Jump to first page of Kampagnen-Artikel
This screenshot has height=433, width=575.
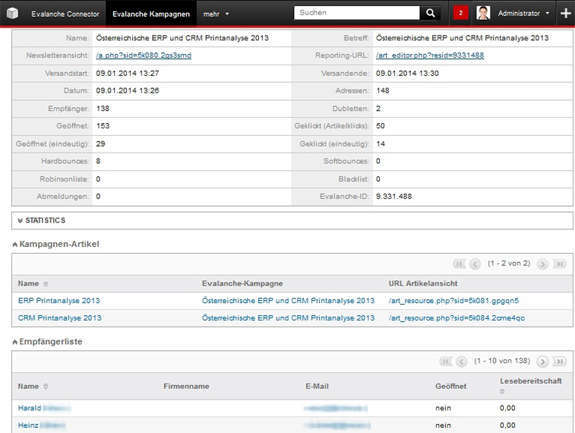pos(459,264)
